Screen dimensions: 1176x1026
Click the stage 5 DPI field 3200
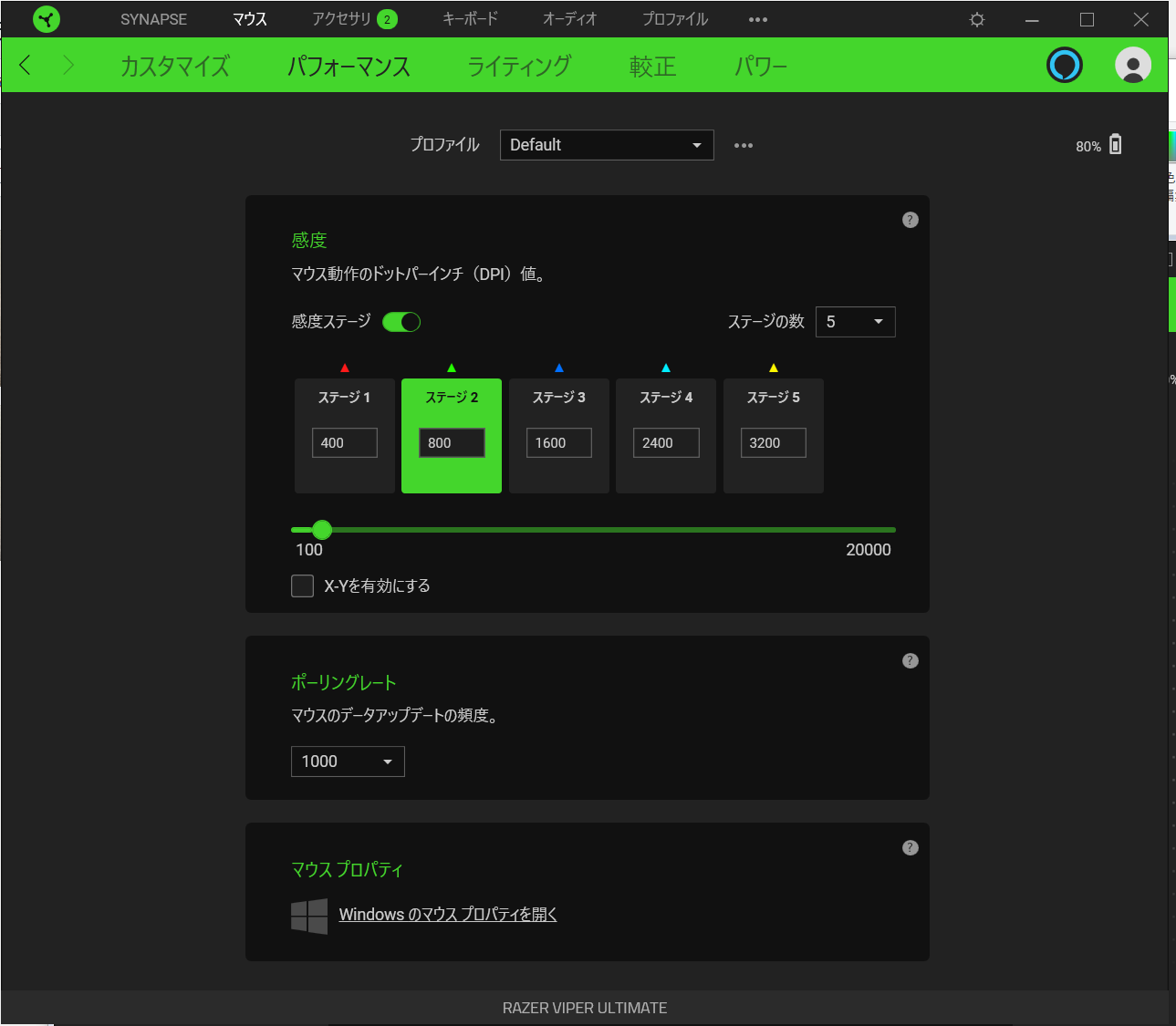point(774,442)
